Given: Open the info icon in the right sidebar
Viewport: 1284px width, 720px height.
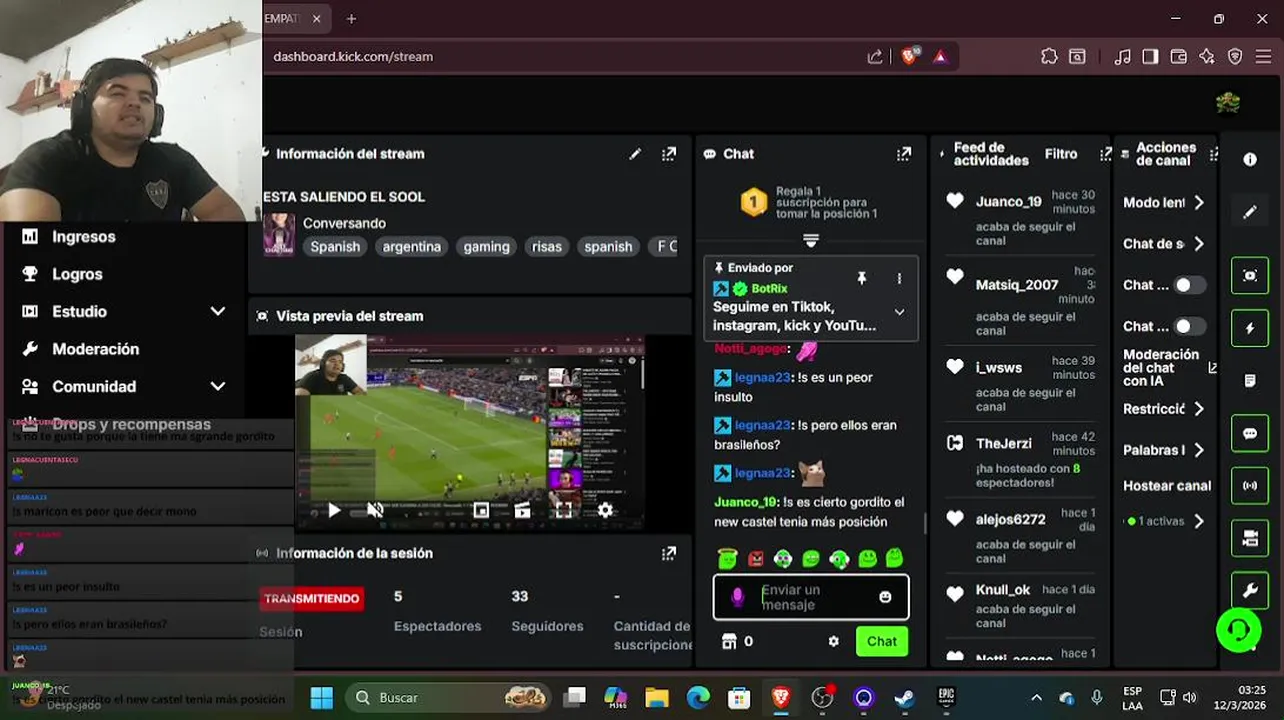Looking at the screenshot, I should click(x=1250, y=160).
